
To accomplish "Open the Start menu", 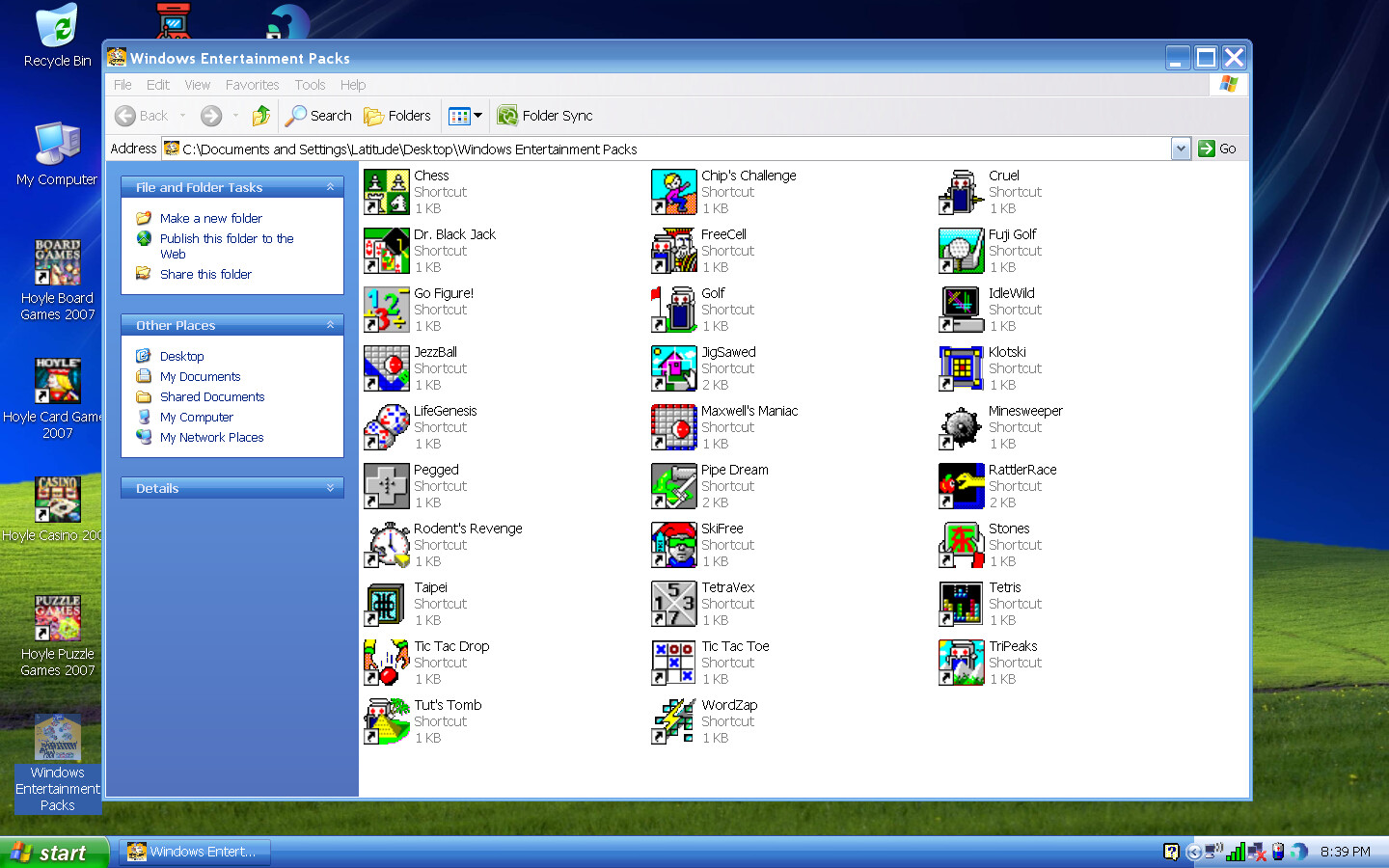I will [x=54, y=853].
